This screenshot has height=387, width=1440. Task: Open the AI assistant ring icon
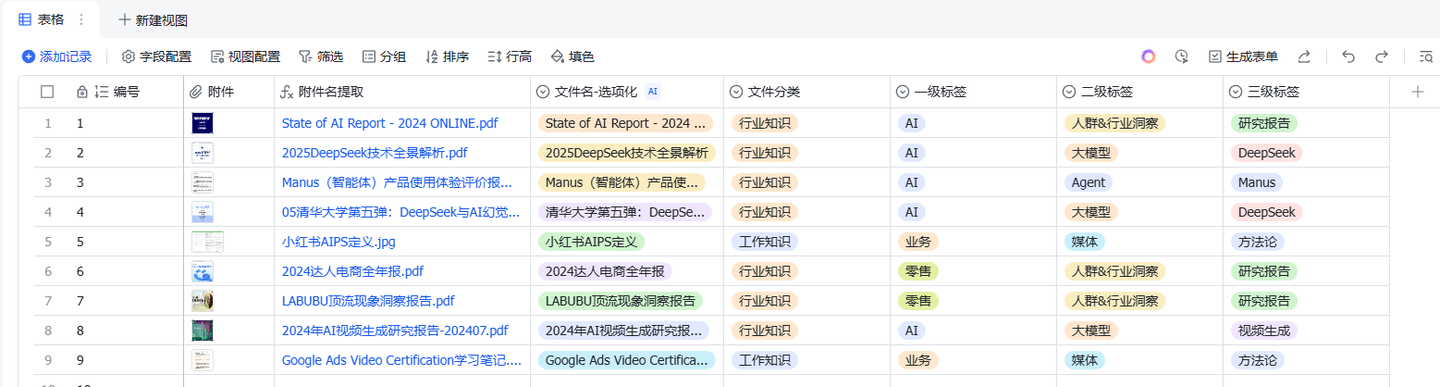pos(1148,57)
